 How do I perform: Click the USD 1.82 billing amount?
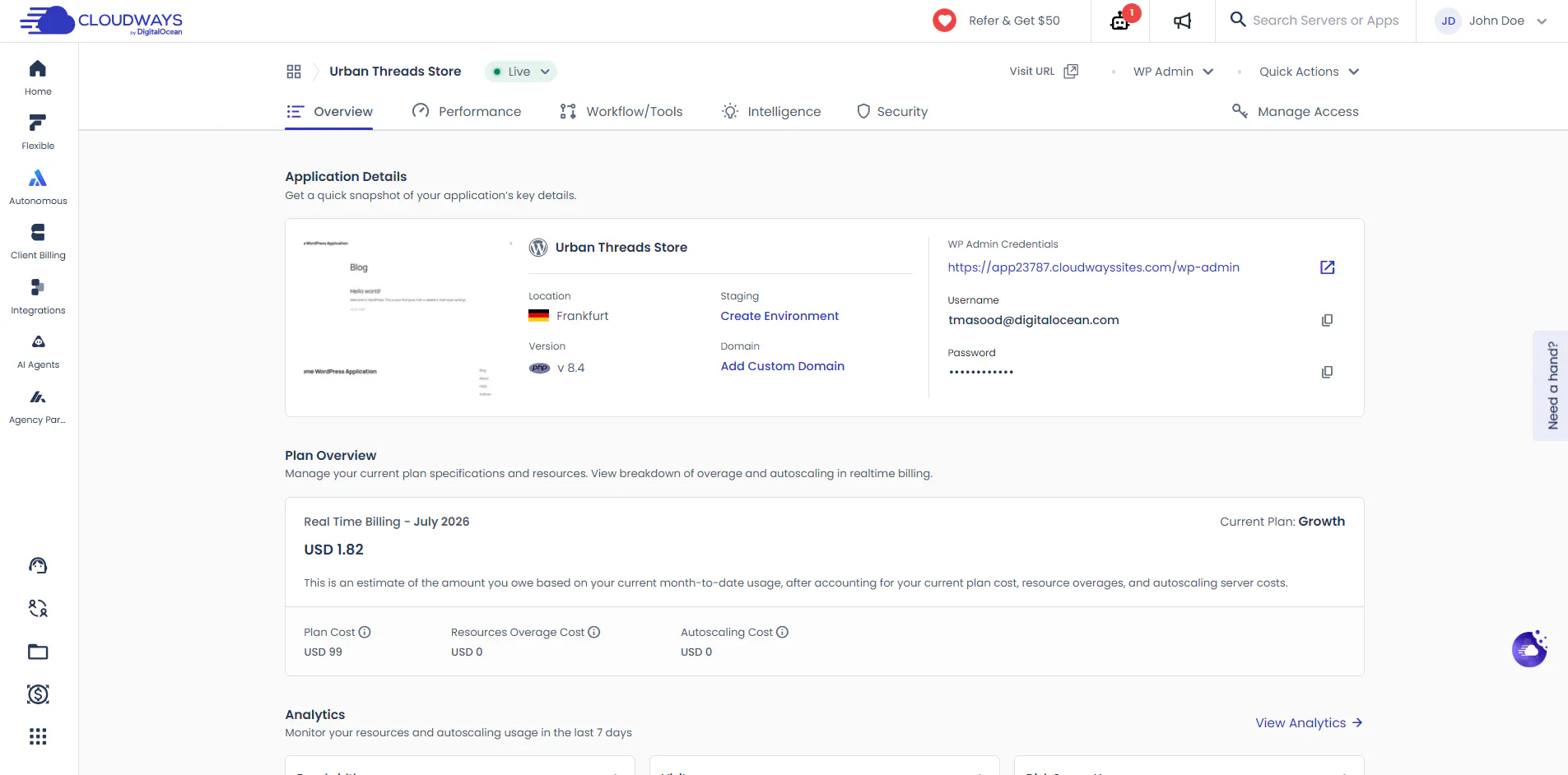click(333, 550)
